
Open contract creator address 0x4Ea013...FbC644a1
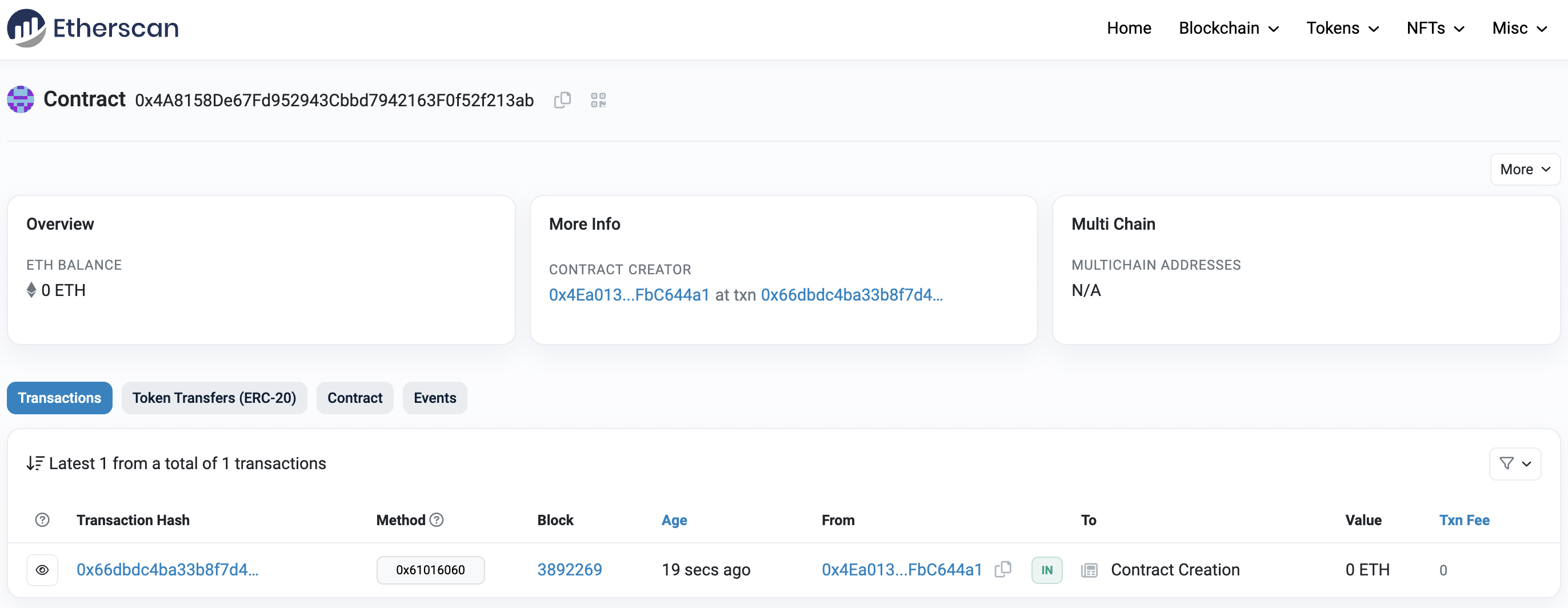point(629,295)
